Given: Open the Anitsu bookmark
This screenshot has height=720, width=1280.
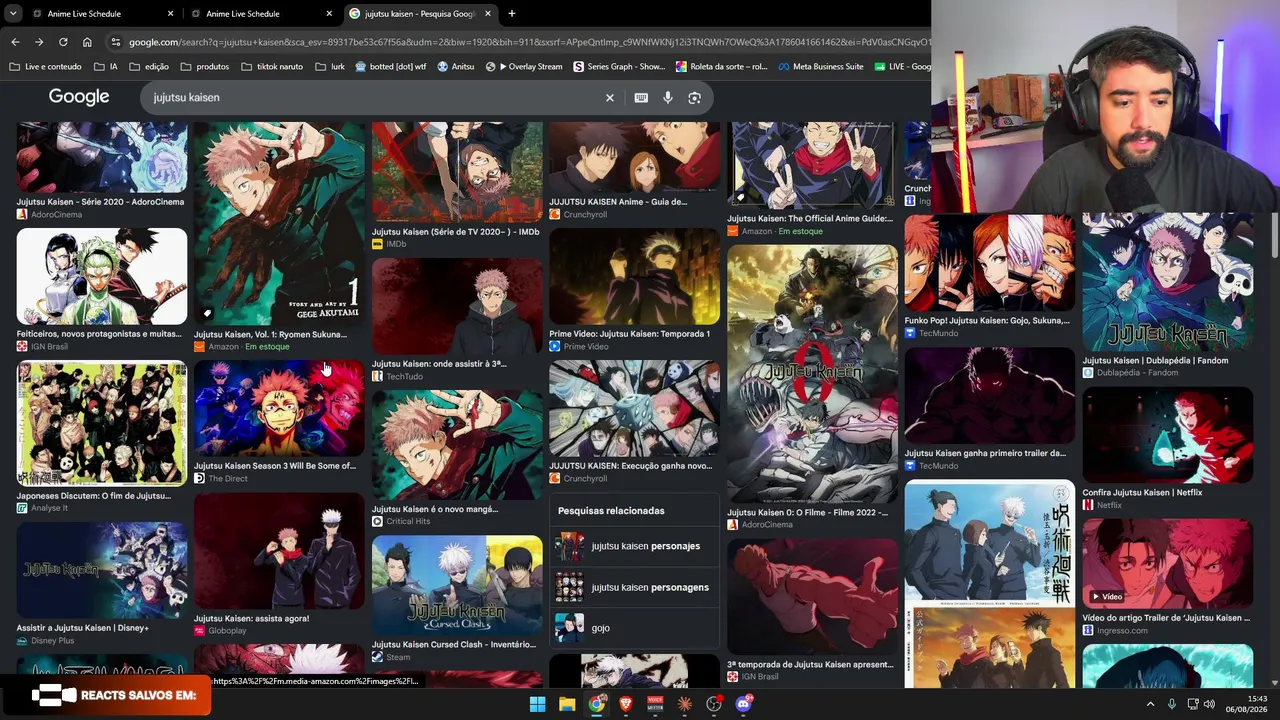Looking at the screenshot, I should 457,67.
